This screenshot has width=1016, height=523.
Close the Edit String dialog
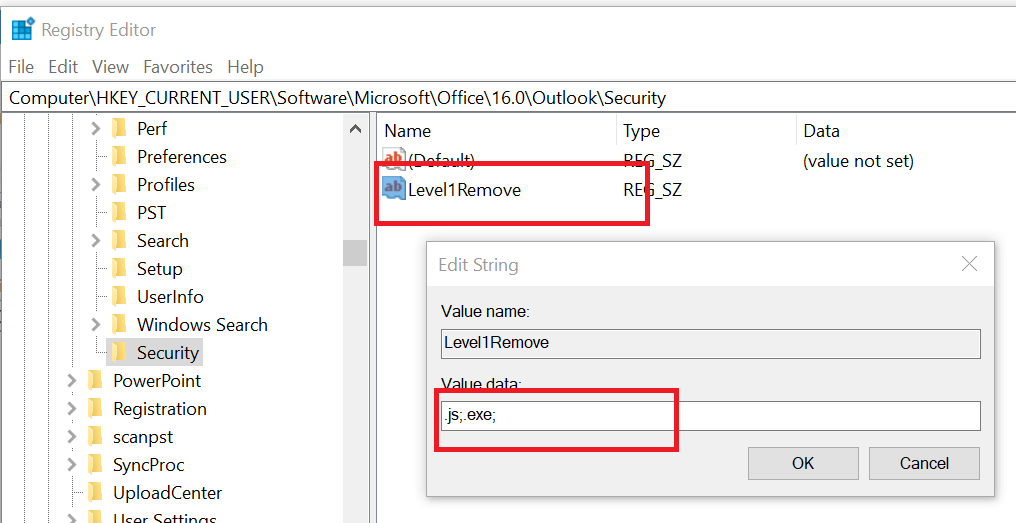tap(969, 264)
